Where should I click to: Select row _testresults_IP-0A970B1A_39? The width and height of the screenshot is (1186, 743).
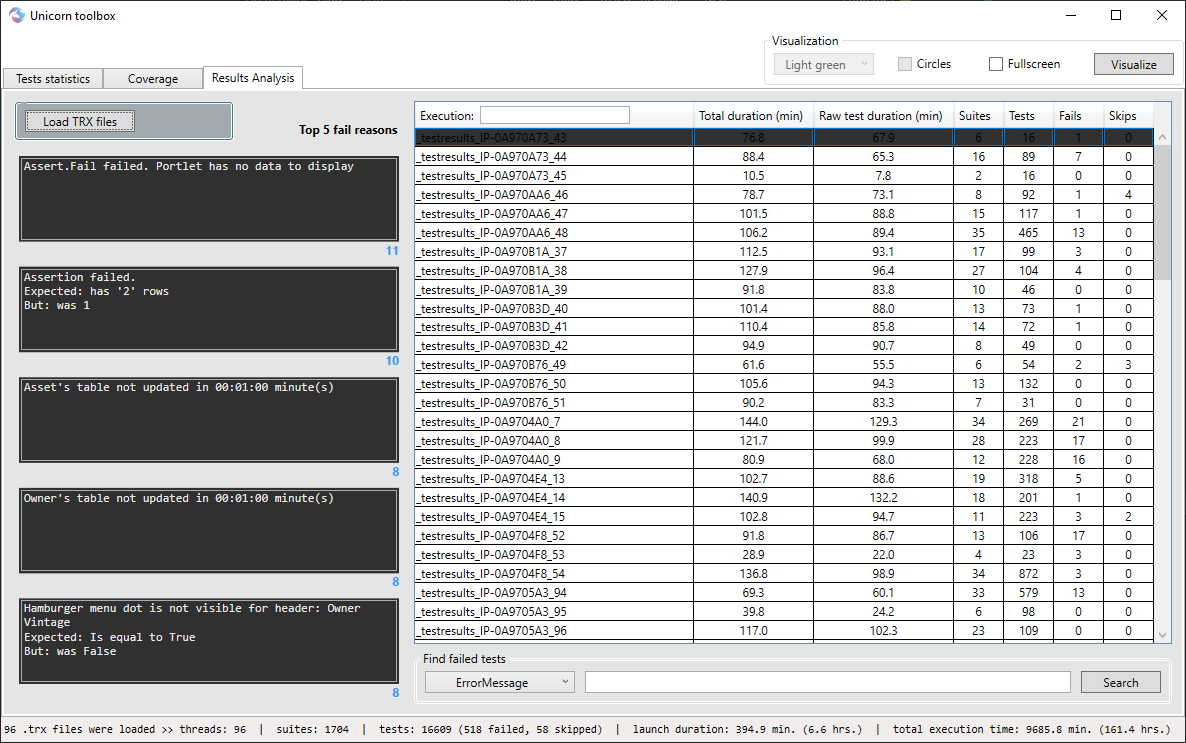(x=784, y=289)
